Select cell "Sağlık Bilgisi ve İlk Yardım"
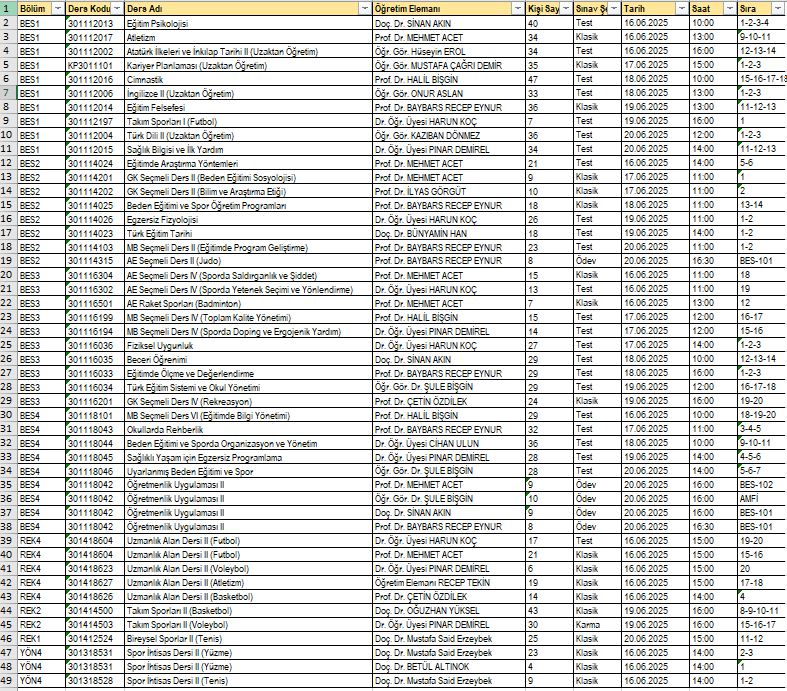The image size is (787, 691). pyautogui.click(x=248, y=150)
